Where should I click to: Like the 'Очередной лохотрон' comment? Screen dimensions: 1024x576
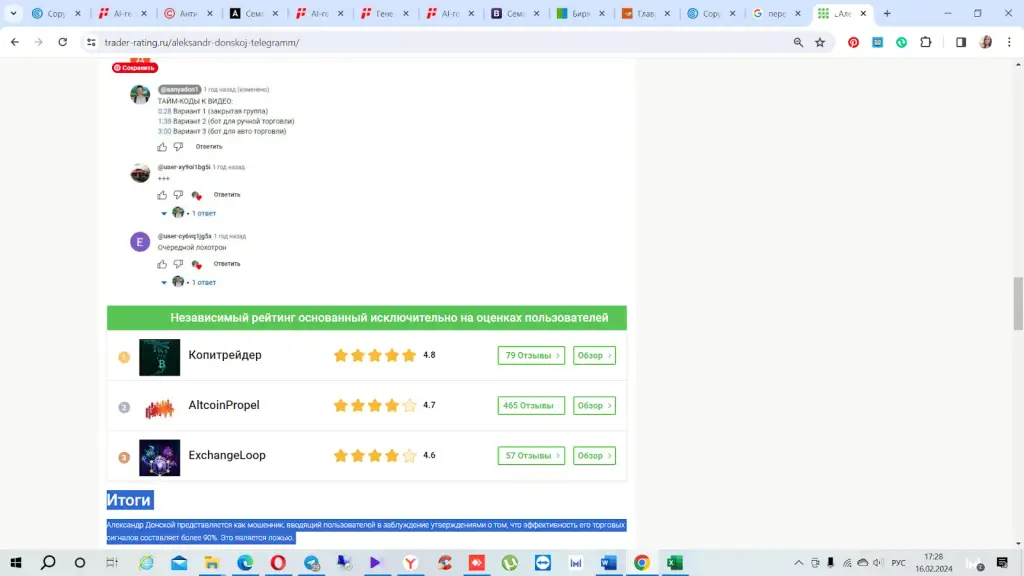[162, 264]
